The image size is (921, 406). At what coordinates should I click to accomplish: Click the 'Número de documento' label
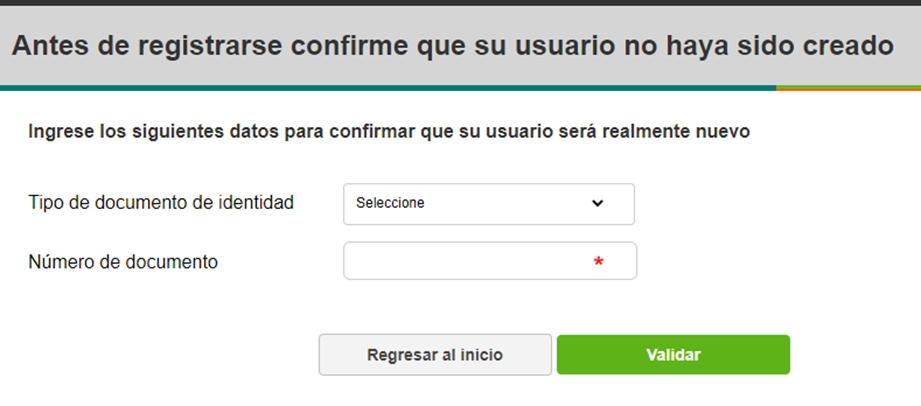click(x=123, y=262)
